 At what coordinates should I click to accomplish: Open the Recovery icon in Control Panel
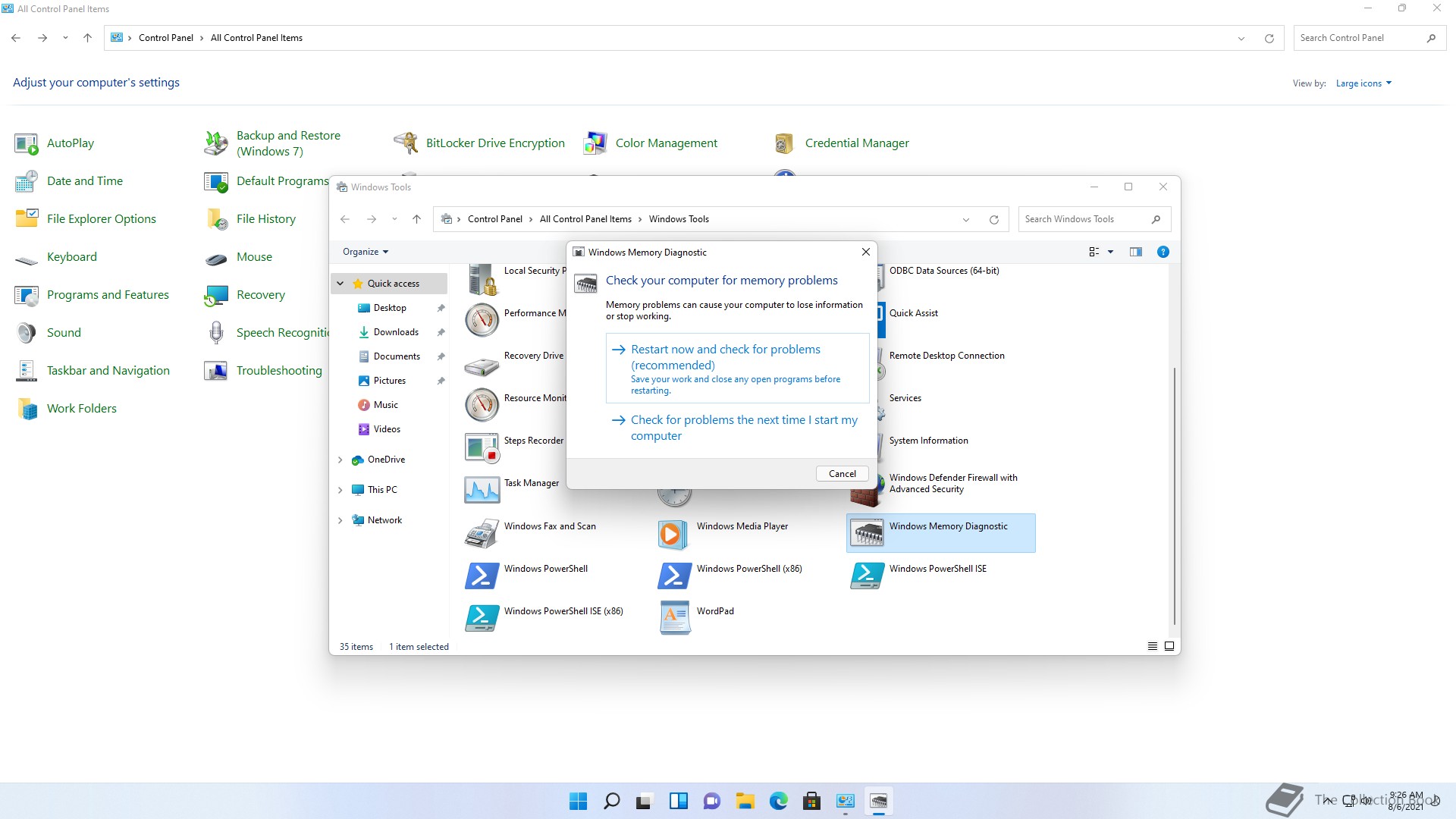pos(216,295)
